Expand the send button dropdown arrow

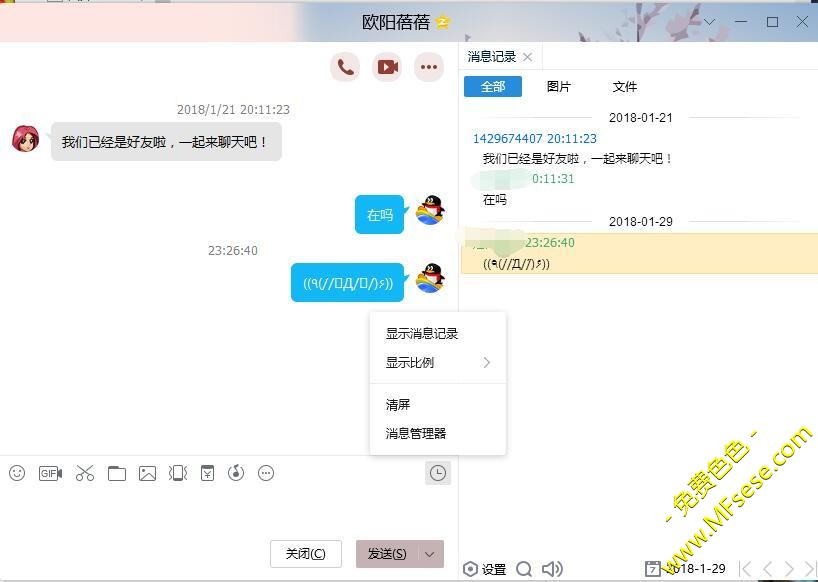(430, 554)
